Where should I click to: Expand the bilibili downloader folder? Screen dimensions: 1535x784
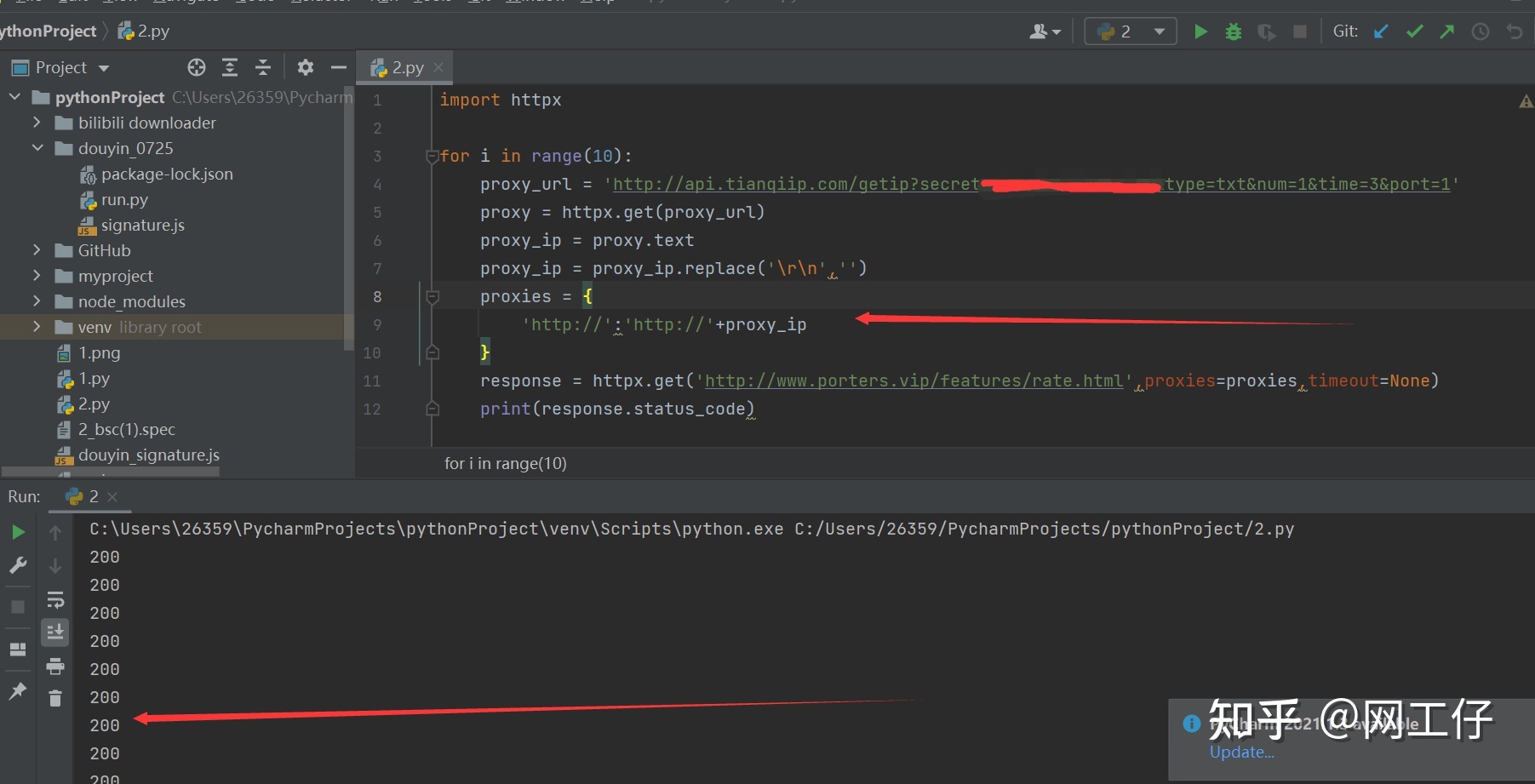(37, 123)
